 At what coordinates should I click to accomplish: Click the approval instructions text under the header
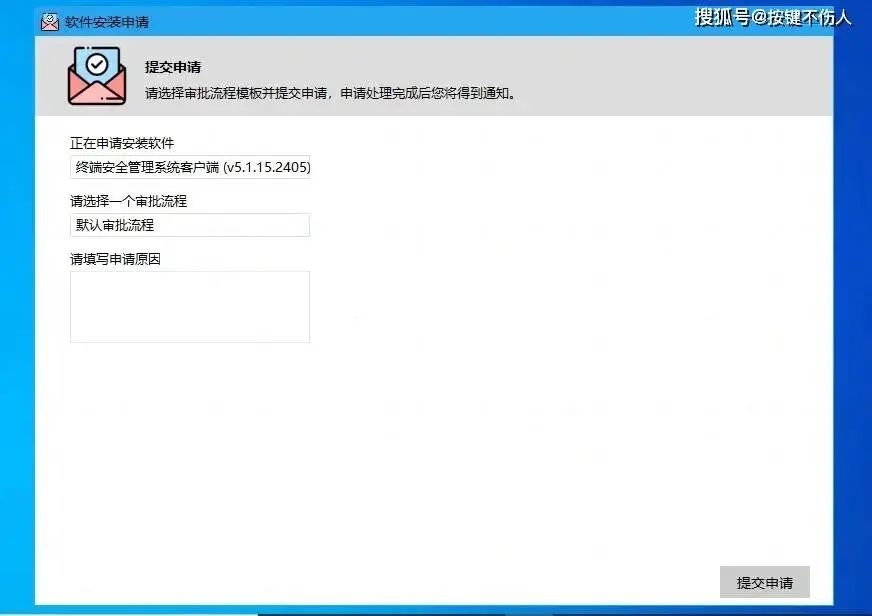coord(330,92)
